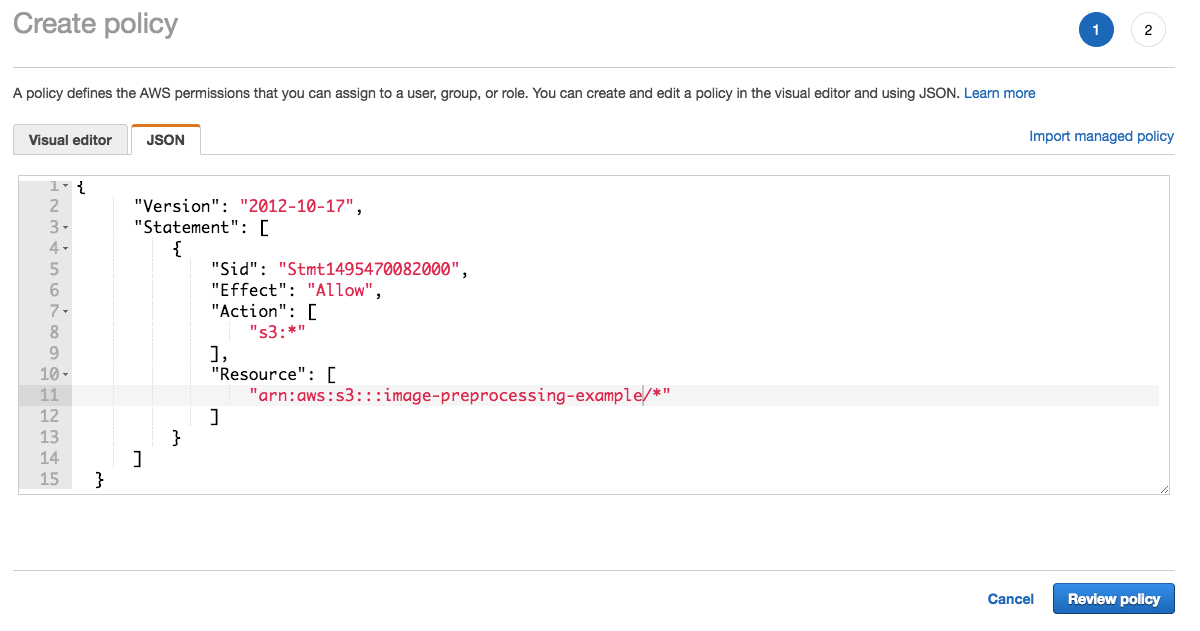Collapse the Resource array fold arrow
This screenshot has height=631, width=1200.
(66, 374)
